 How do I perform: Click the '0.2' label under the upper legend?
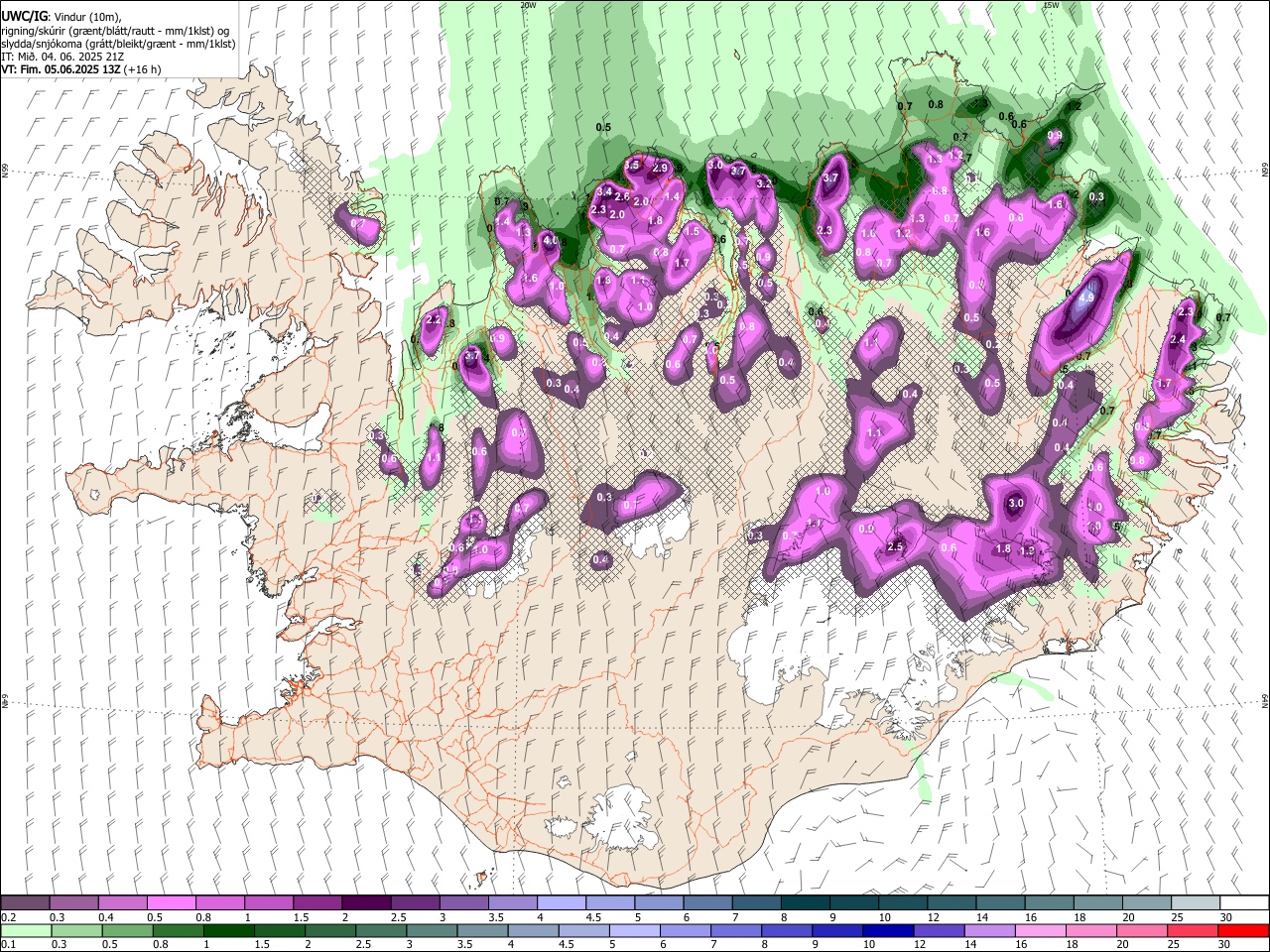tap(9, 917)
